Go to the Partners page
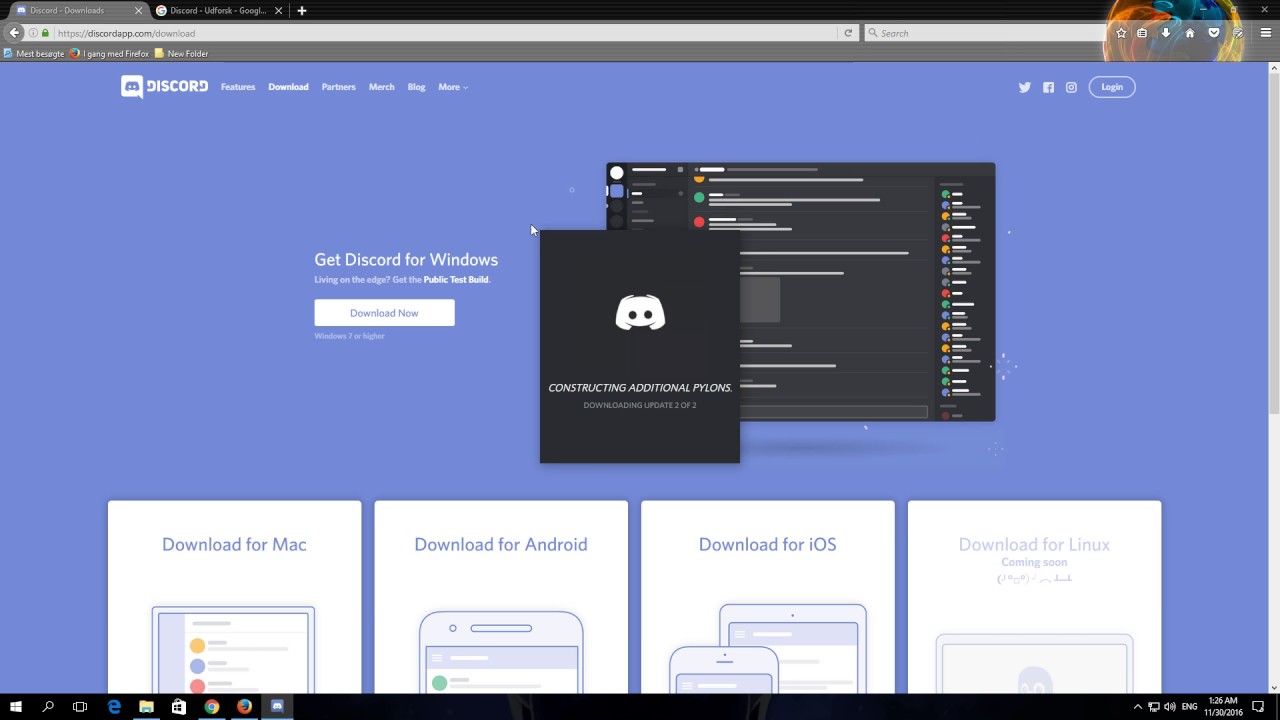 (338, 87)
